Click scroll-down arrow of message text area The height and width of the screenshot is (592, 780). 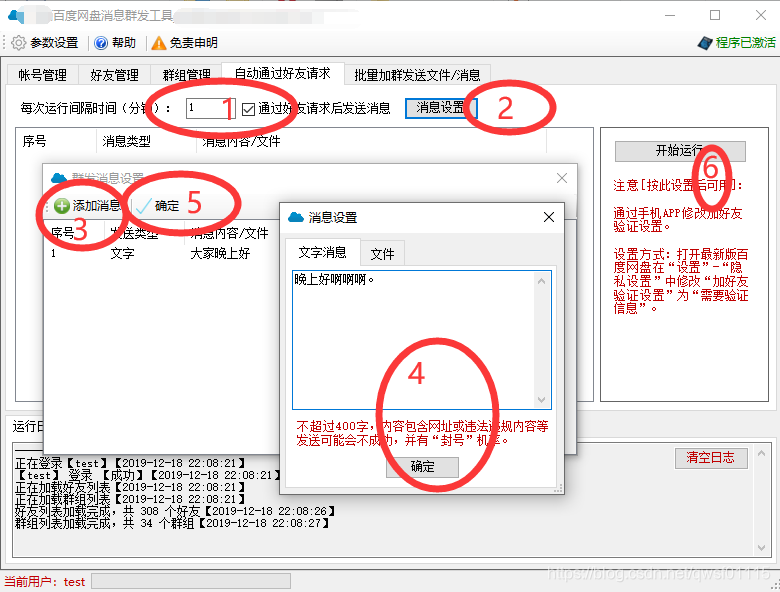tap(542, 399)
